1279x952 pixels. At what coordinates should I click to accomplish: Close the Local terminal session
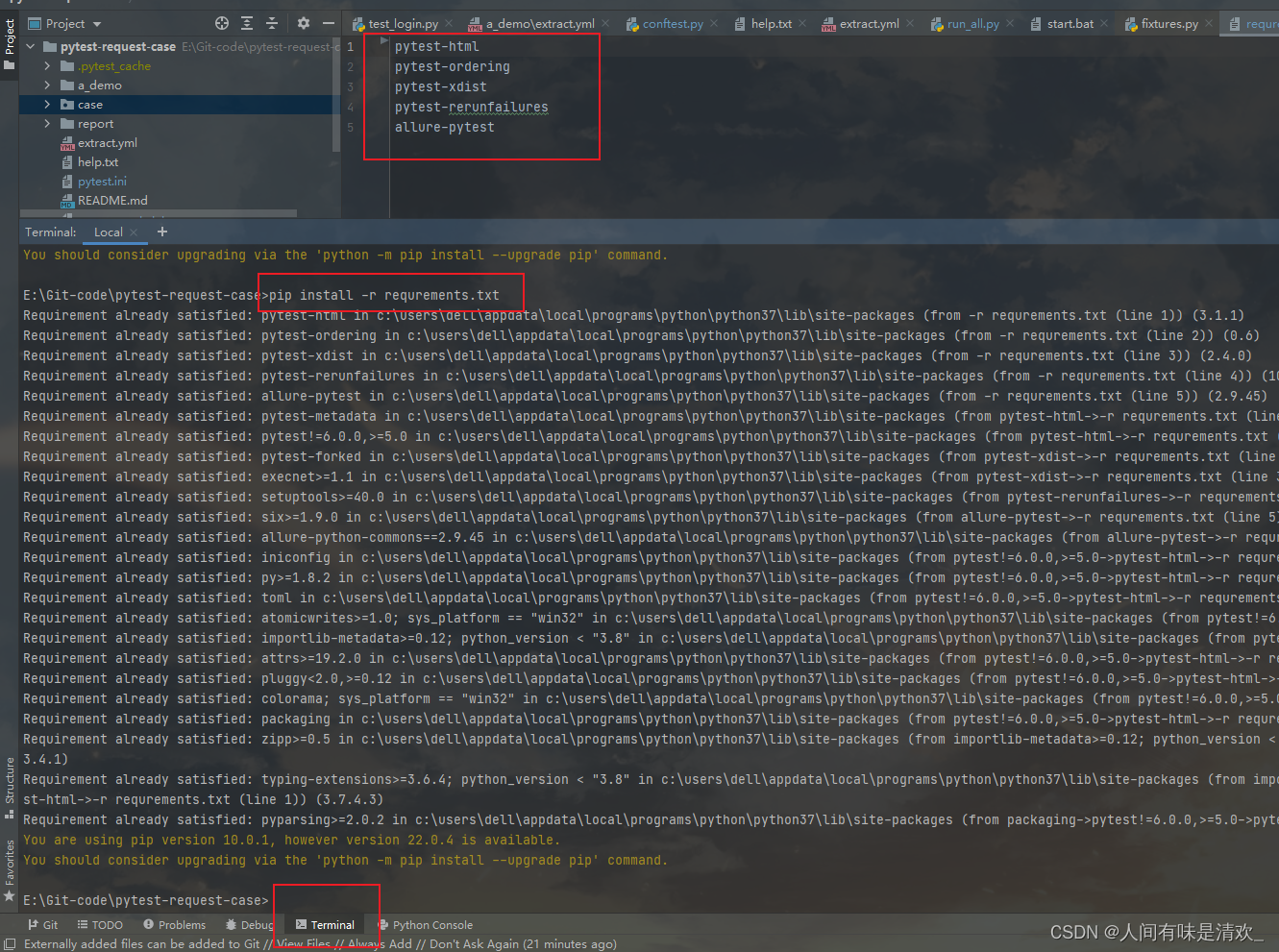pos(134,232)
